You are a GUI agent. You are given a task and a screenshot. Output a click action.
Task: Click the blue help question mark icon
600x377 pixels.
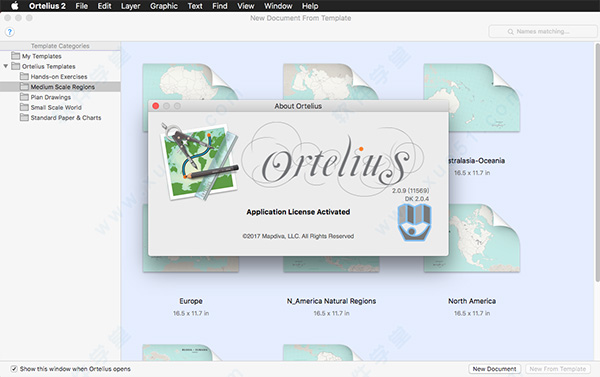click(10, 32)
